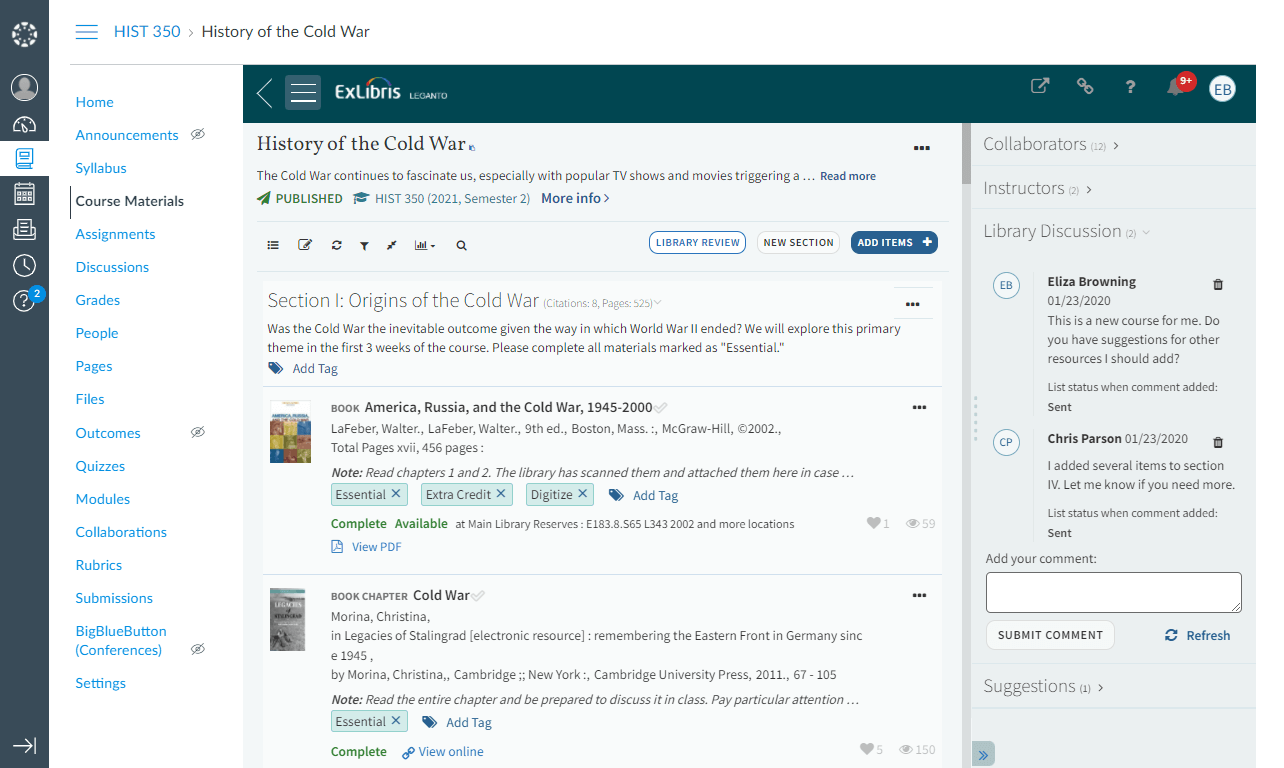Open Canvas Dashboard from global navigation

[x=24, y=125]
